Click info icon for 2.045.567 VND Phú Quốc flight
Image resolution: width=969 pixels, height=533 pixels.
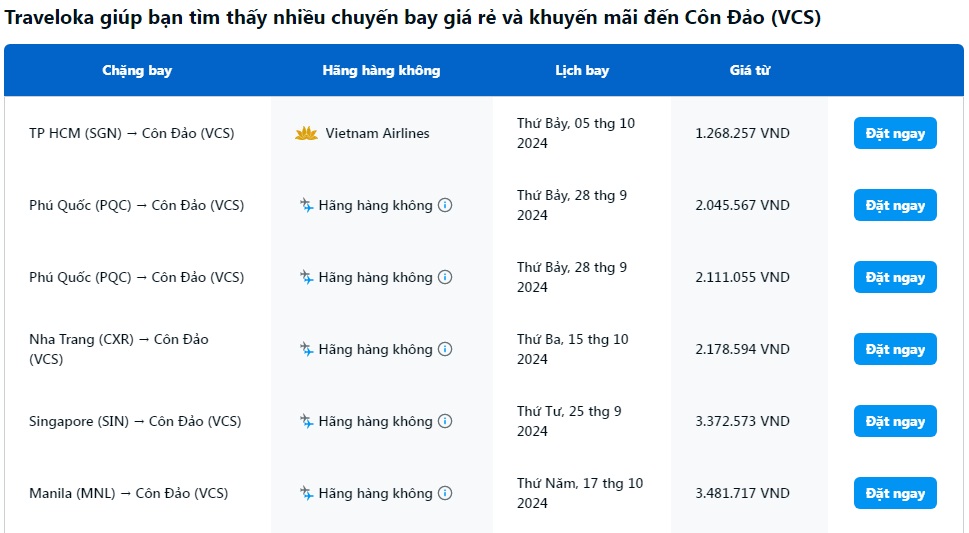[x=445, y=205]
